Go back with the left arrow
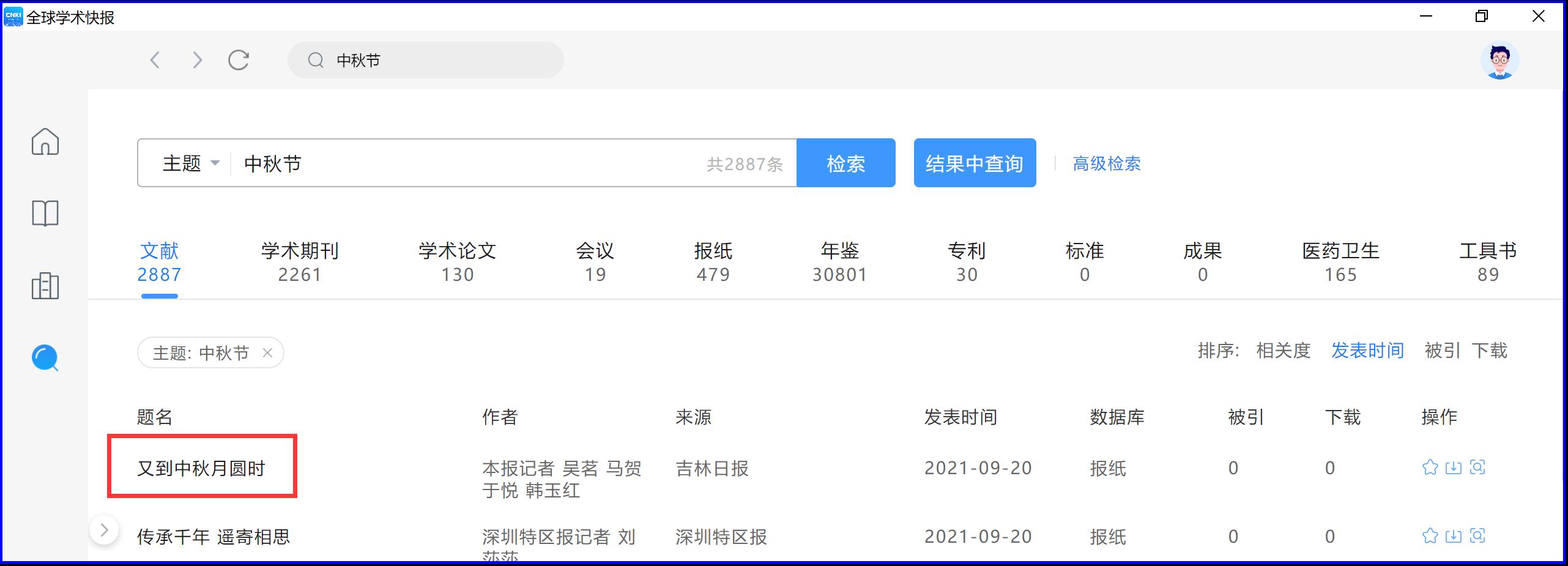Image resolution: width=1568 pixels, height=566 pixels. point(155,60)
